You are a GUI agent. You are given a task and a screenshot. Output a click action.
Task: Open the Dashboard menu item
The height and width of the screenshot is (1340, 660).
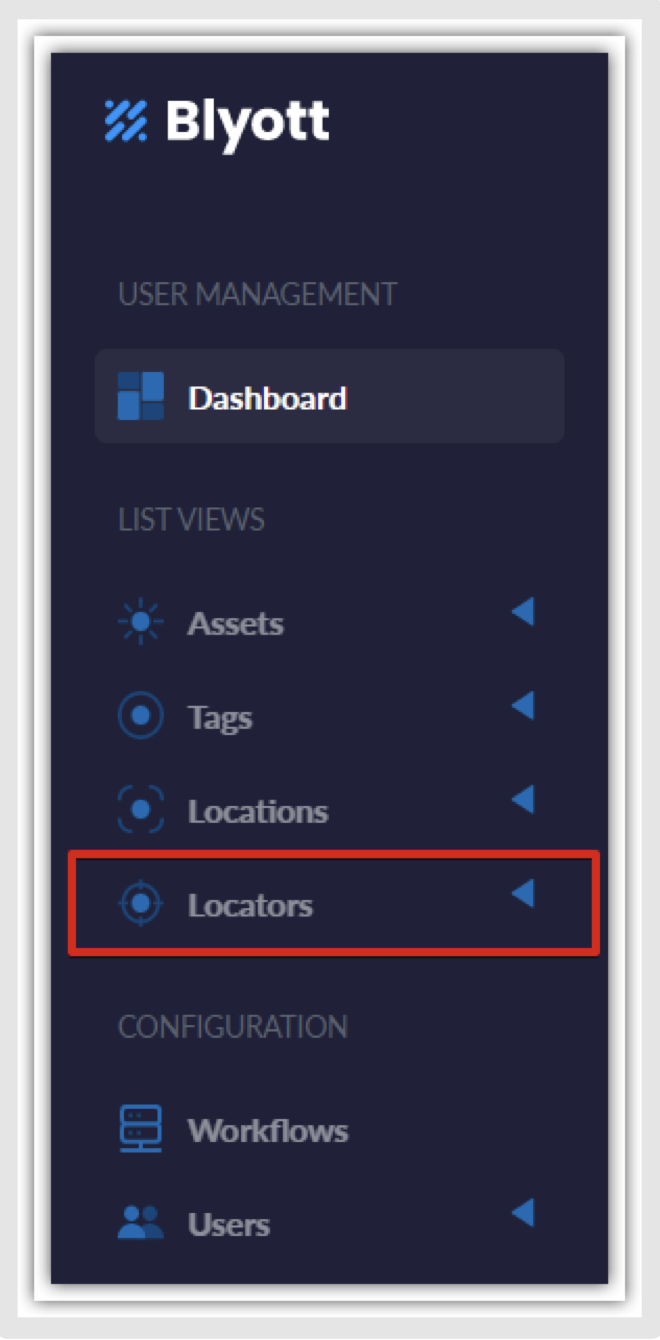tap(330, 396)
